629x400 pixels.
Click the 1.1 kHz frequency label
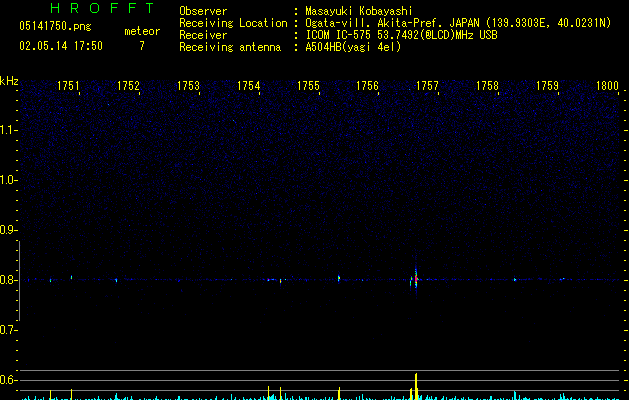click(8, 130)
